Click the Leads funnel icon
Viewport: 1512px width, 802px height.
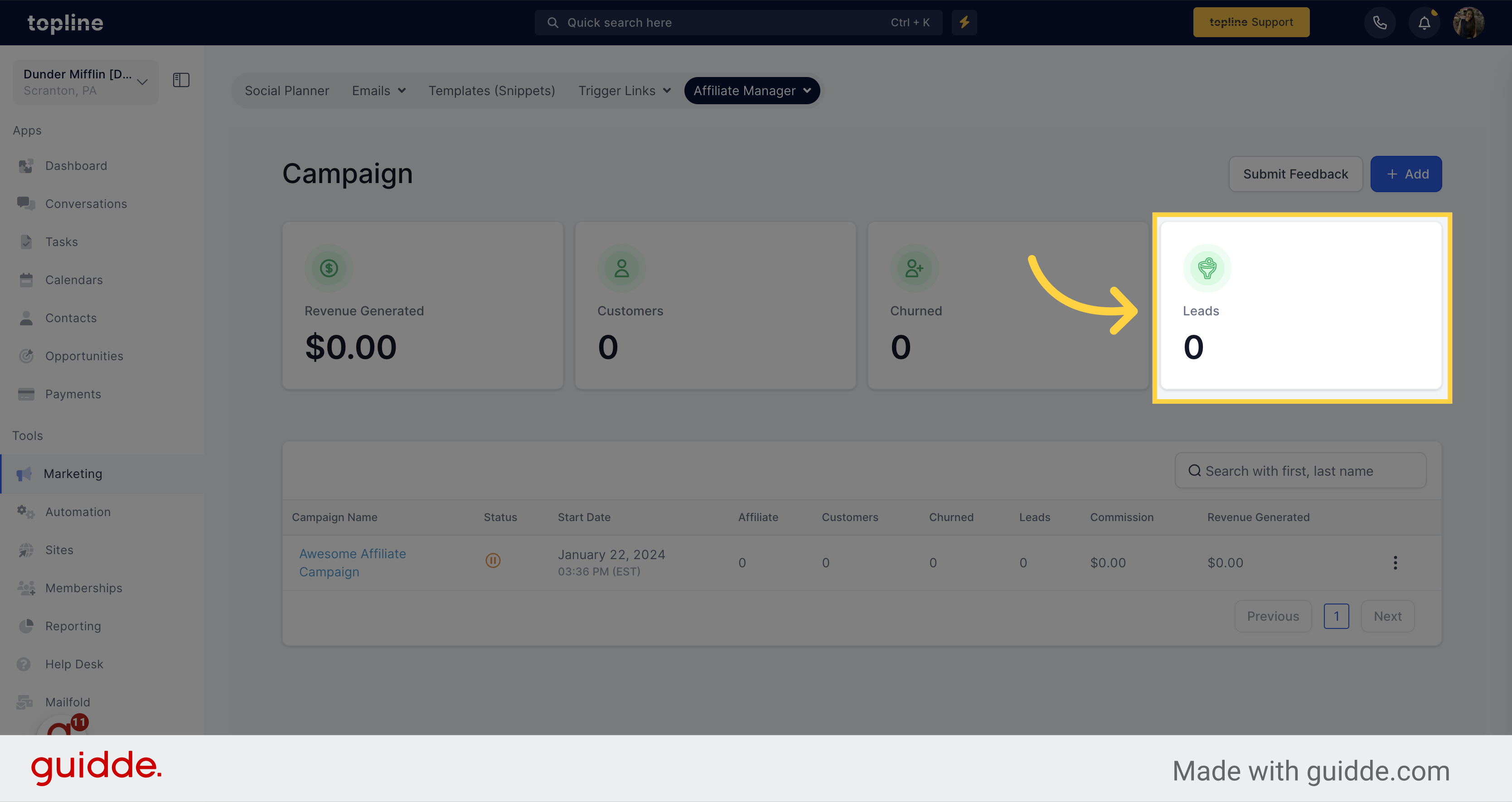coord(1207,268)
